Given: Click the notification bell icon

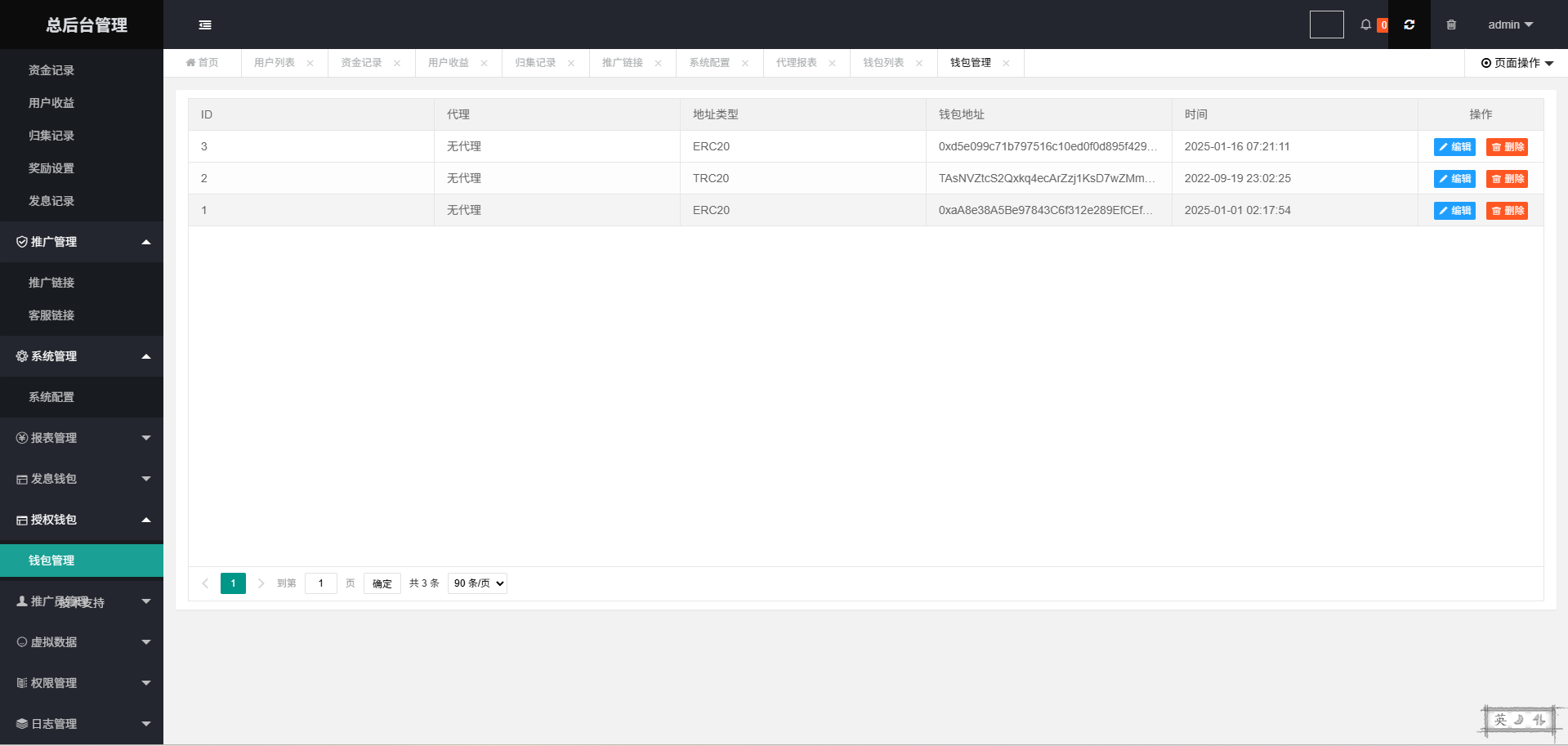Looking at the screenshot, I should [x=1365, y=25].
